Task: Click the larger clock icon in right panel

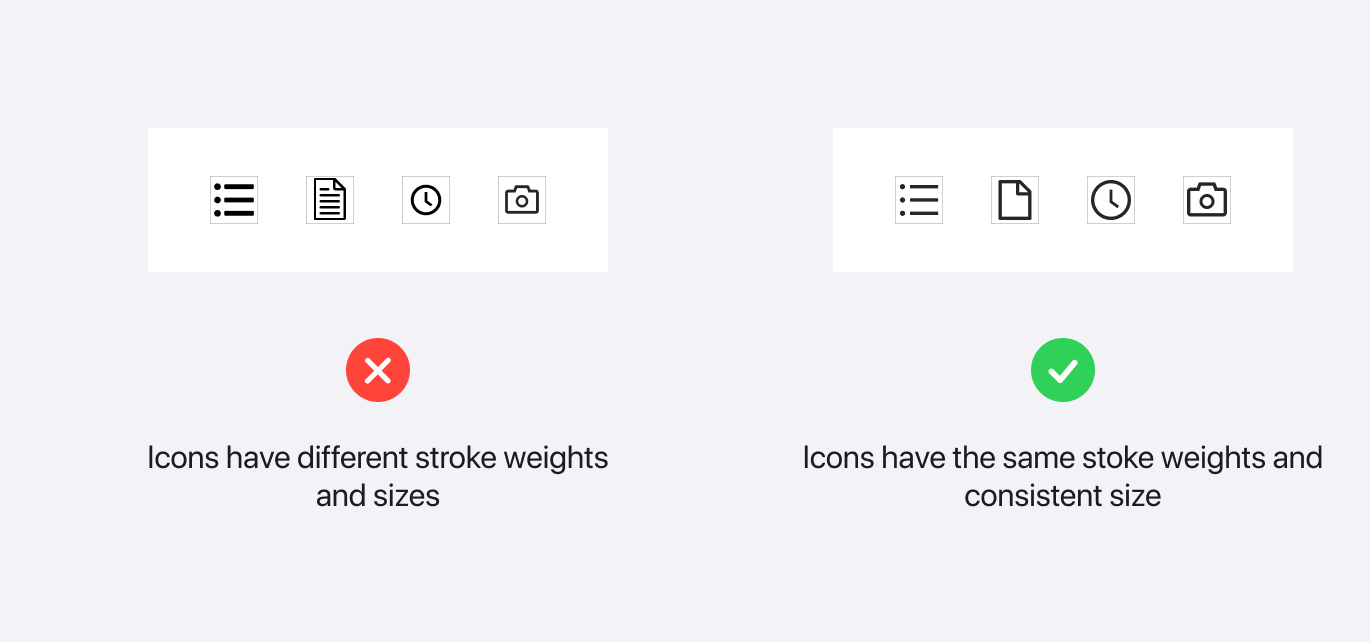Action: click(x=1111, y=200)
